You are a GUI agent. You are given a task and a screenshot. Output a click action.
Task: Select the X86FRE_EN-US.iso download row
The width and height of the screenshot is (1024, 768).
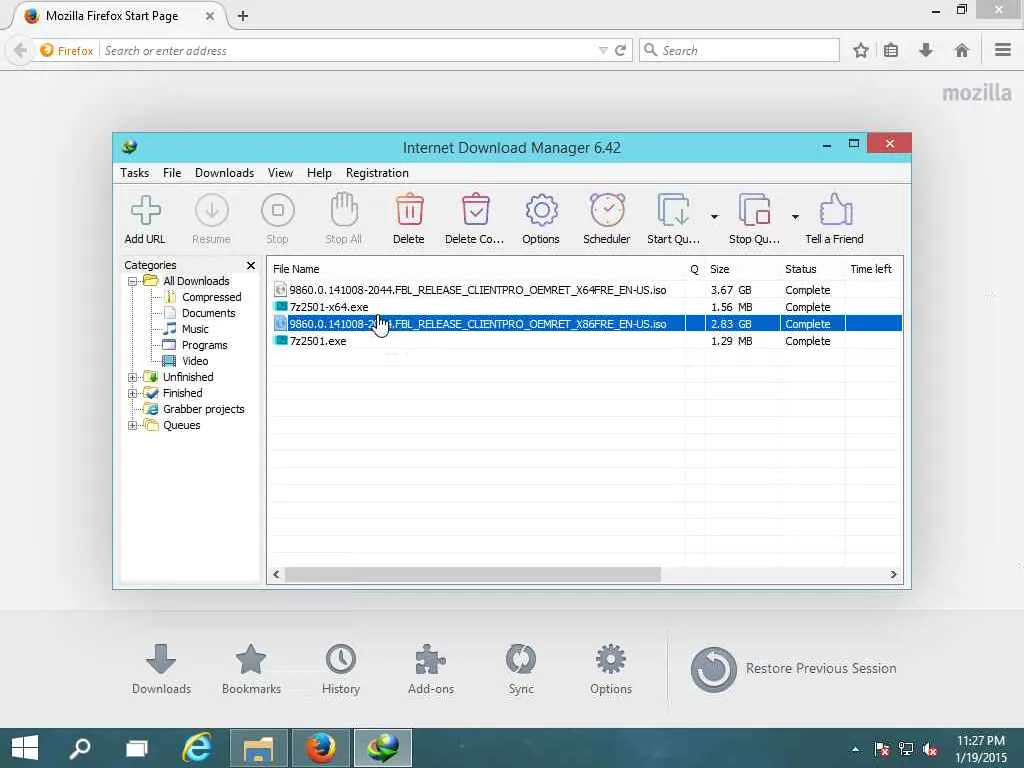tap(585, 324)
